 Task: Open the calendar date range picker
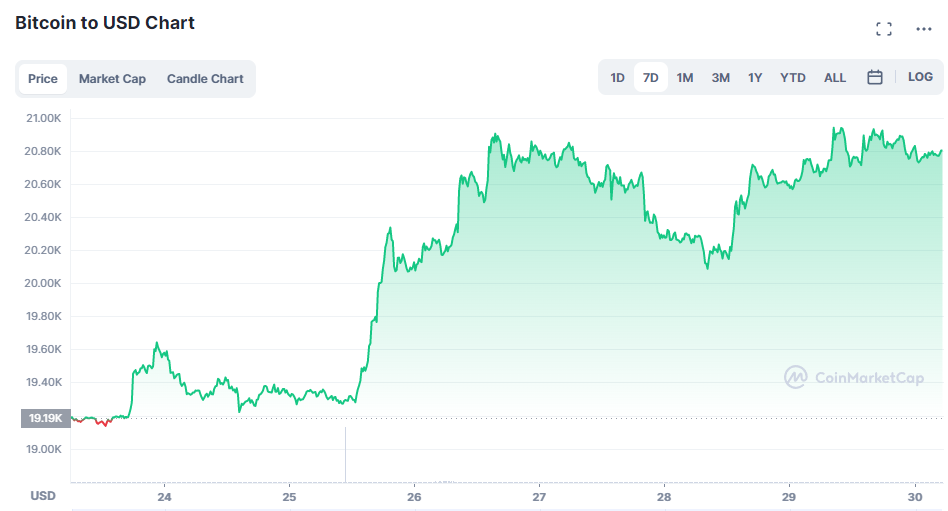click(x=874, y=77)
